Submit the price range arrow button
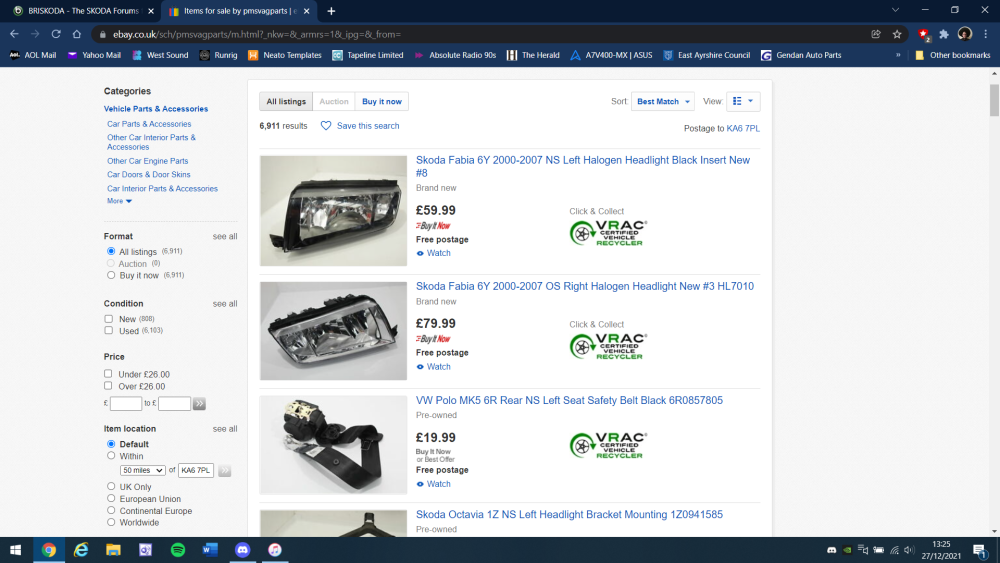1000x563 pixels. tap(200, 404)
